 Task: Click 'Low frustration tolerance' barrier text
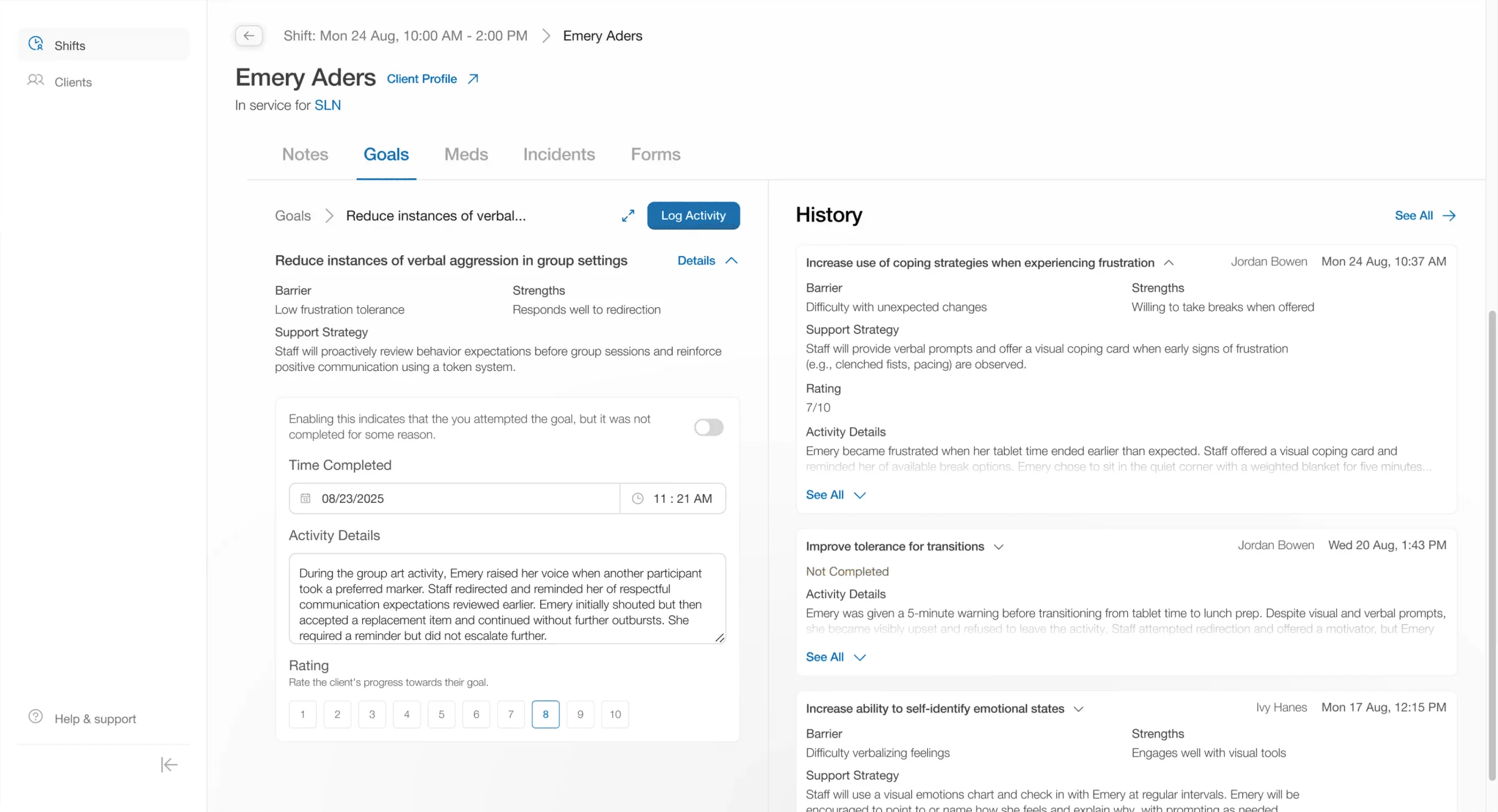point(340,310)
